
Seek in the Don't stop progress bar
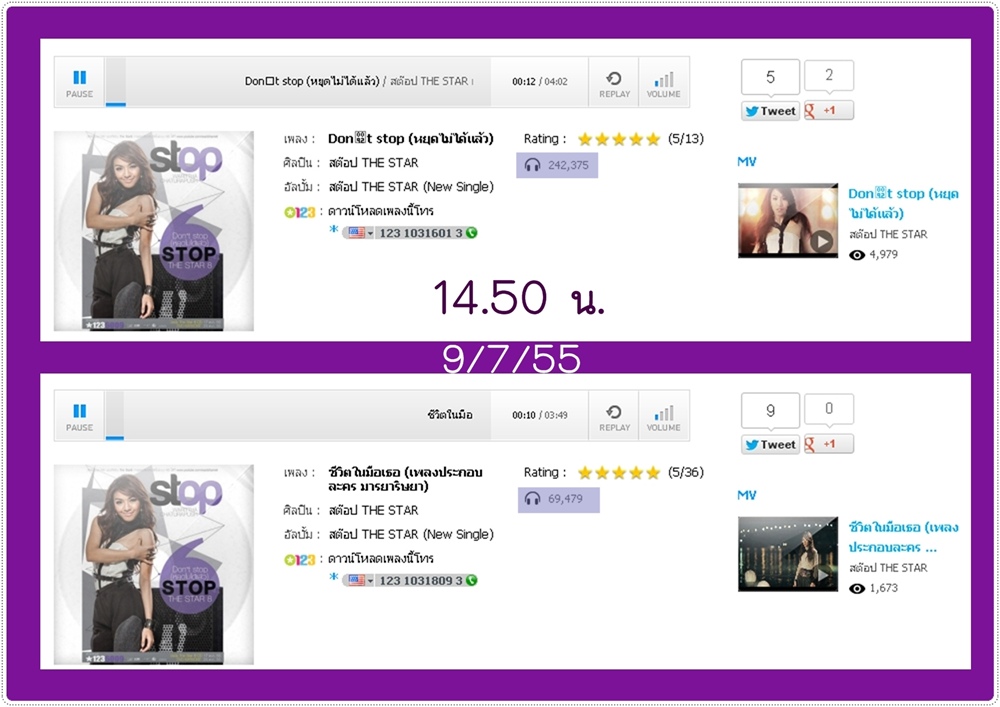[x=298, y=103]
